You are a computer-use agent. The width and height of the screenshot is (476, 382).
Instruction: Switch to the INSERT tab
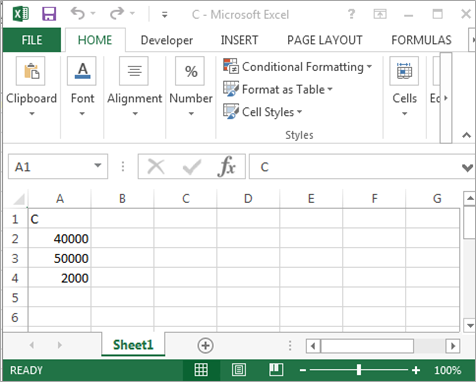[239, 40]
